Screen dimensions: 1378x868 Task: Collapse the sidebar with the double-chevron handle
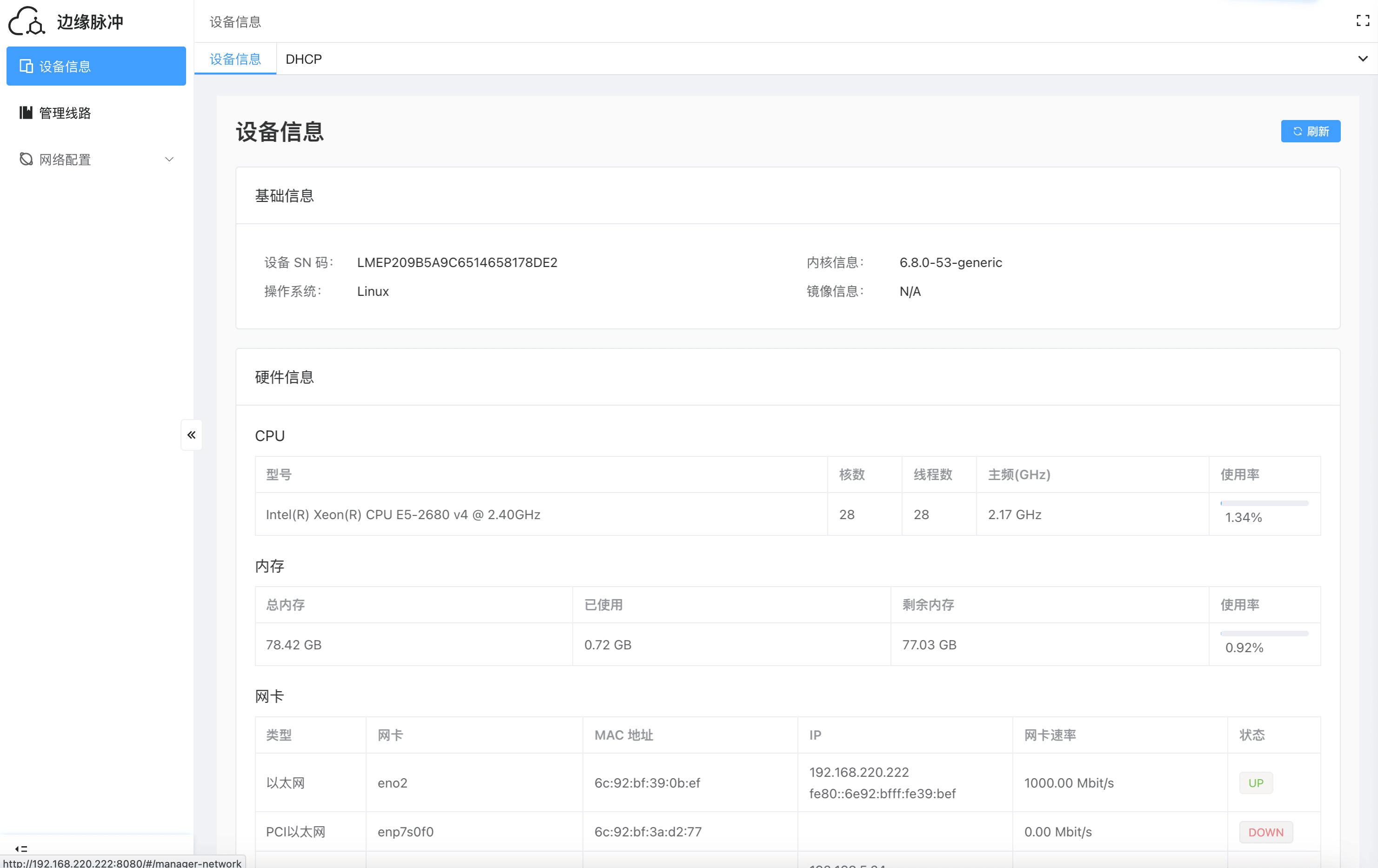(x=191, y=435)
